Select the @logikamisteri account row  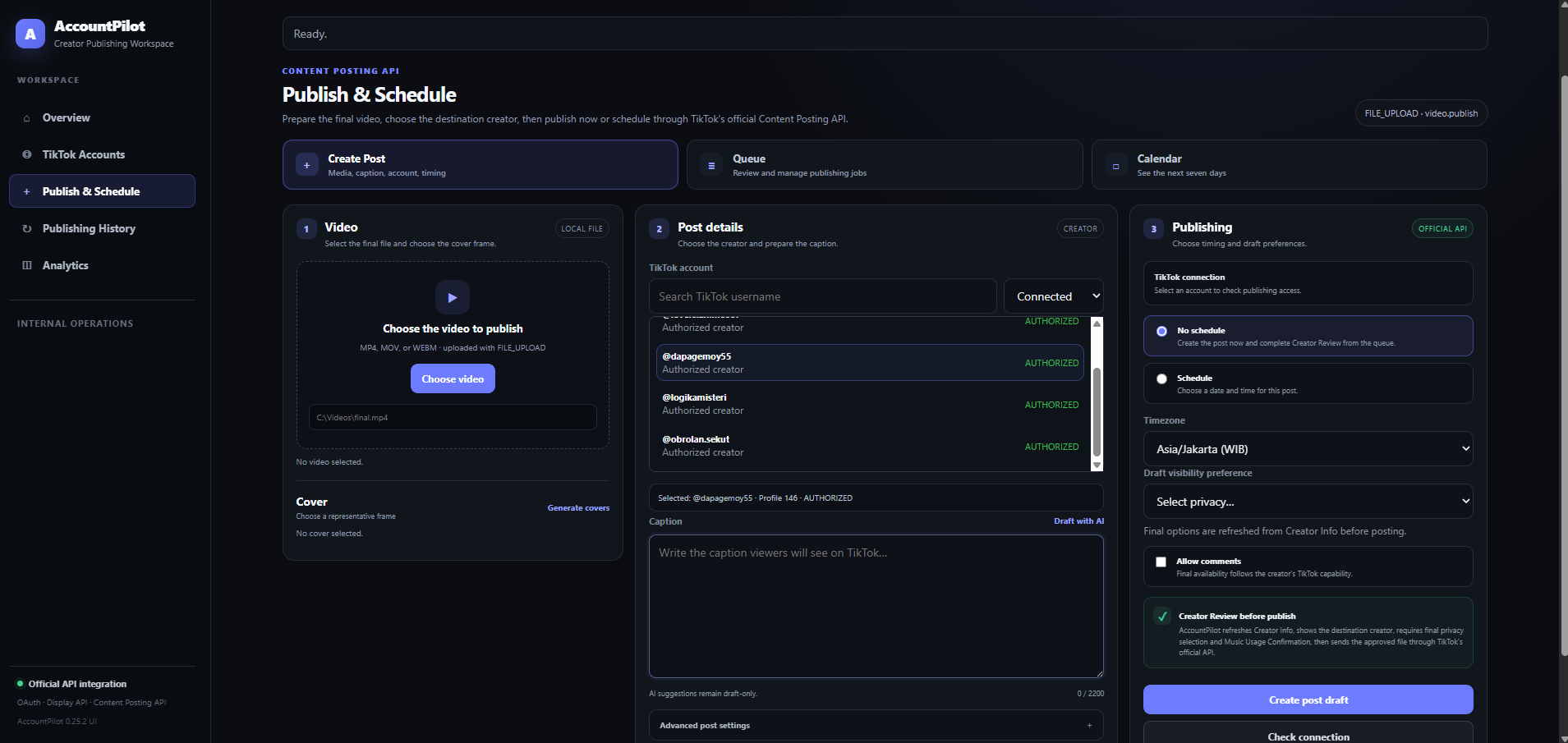(870, 404)
